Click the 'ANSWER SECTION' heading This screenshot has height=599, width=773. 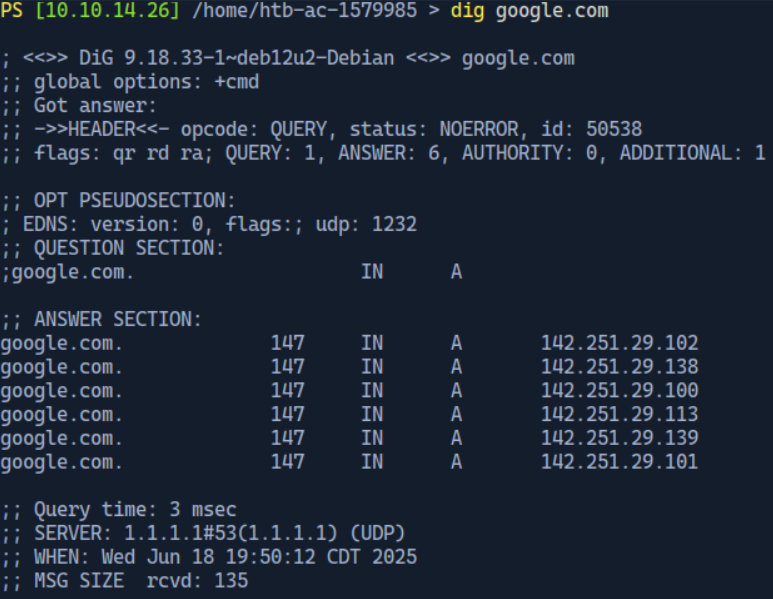[117, 320]
